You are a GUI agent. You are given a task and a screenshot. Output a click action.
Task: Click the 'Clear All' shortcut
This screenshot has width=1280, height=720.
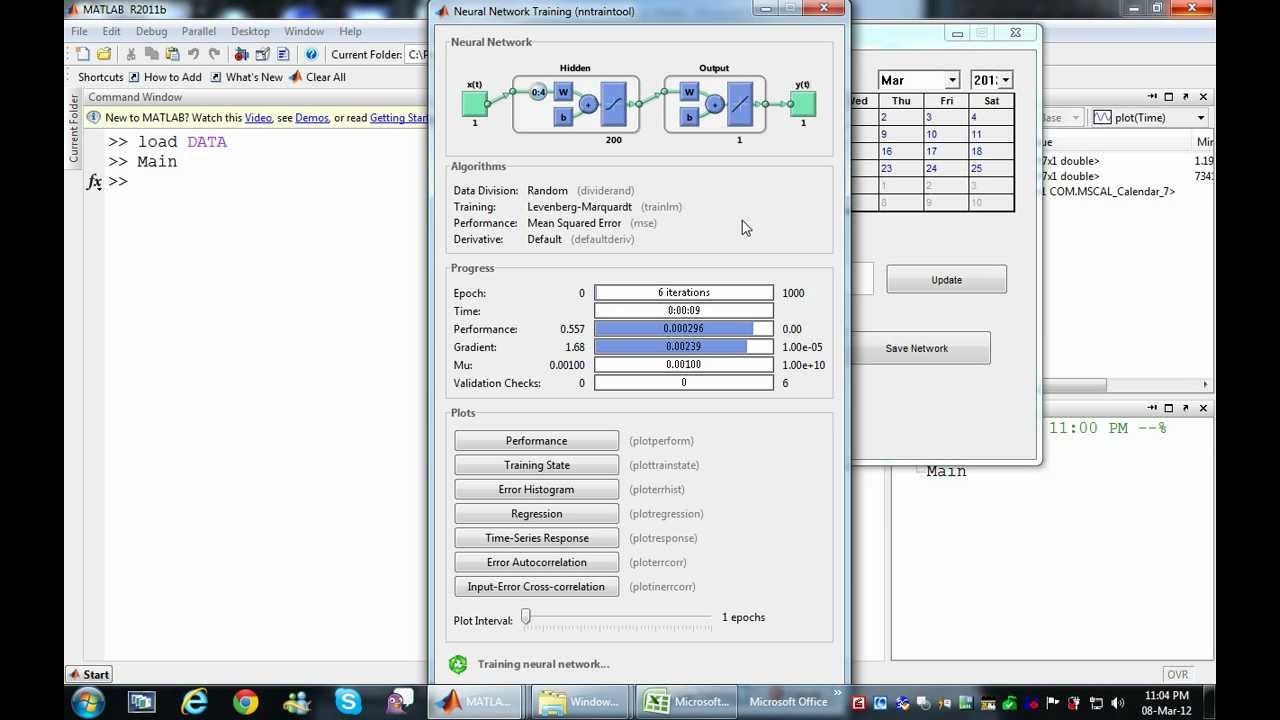(x=318, y=77)
